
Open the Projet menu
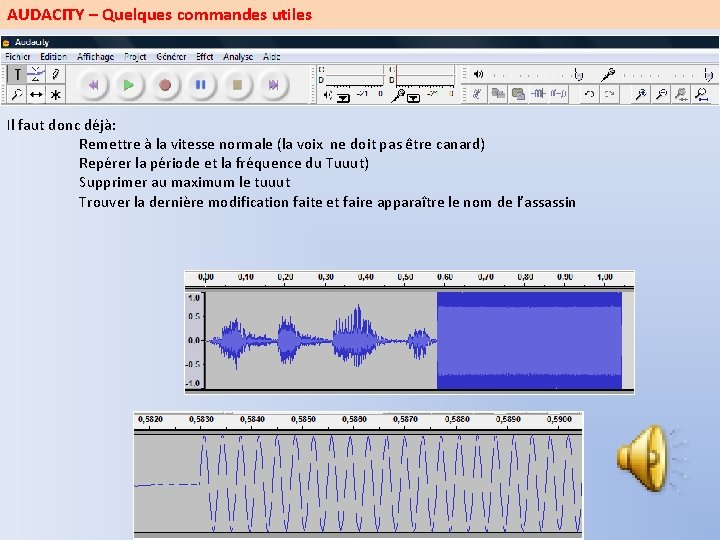pyautogui.click(x=135, y=56)
